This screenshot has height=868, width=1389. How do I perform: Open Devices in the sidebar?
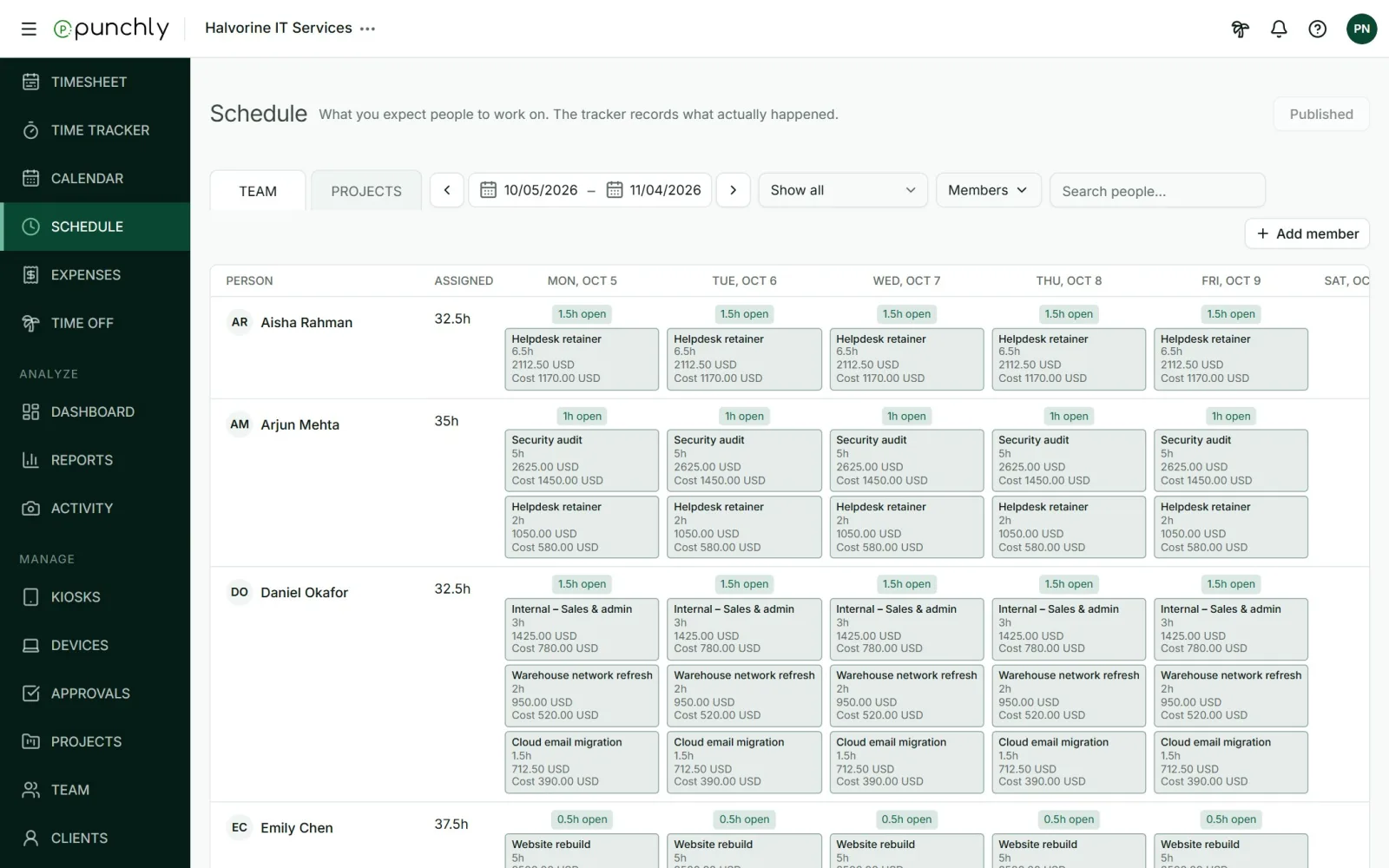(x=95, y=645)
